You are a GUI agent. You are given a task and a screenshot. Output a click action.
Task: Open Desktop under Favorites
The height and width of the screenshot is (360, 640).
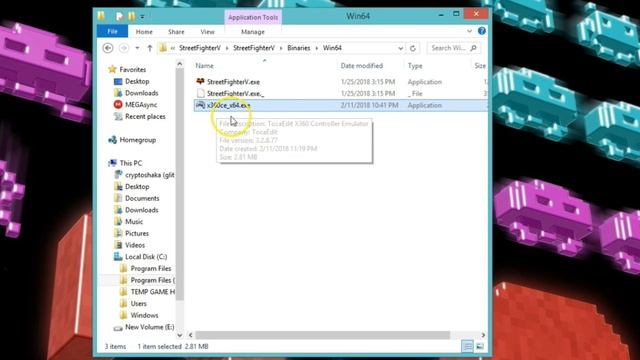137,81
